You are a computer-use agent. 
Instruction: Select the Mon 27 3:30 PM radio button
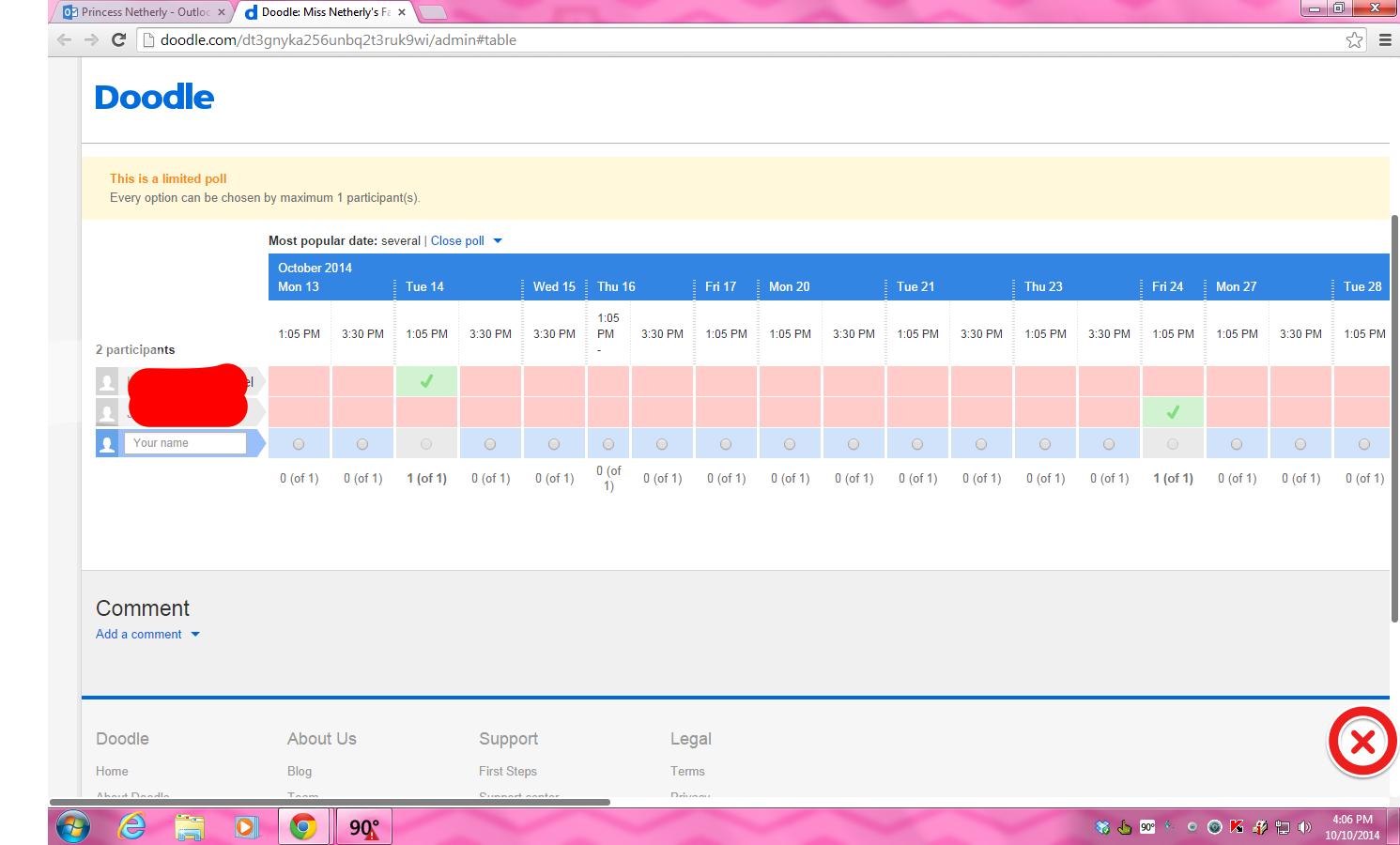[x=1300, y=444]
